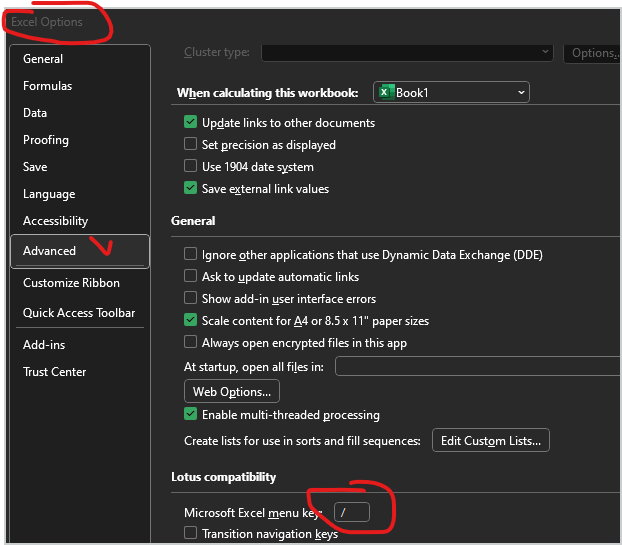
Task: Click the When calculating this workbook label
Action: [267, 93]
